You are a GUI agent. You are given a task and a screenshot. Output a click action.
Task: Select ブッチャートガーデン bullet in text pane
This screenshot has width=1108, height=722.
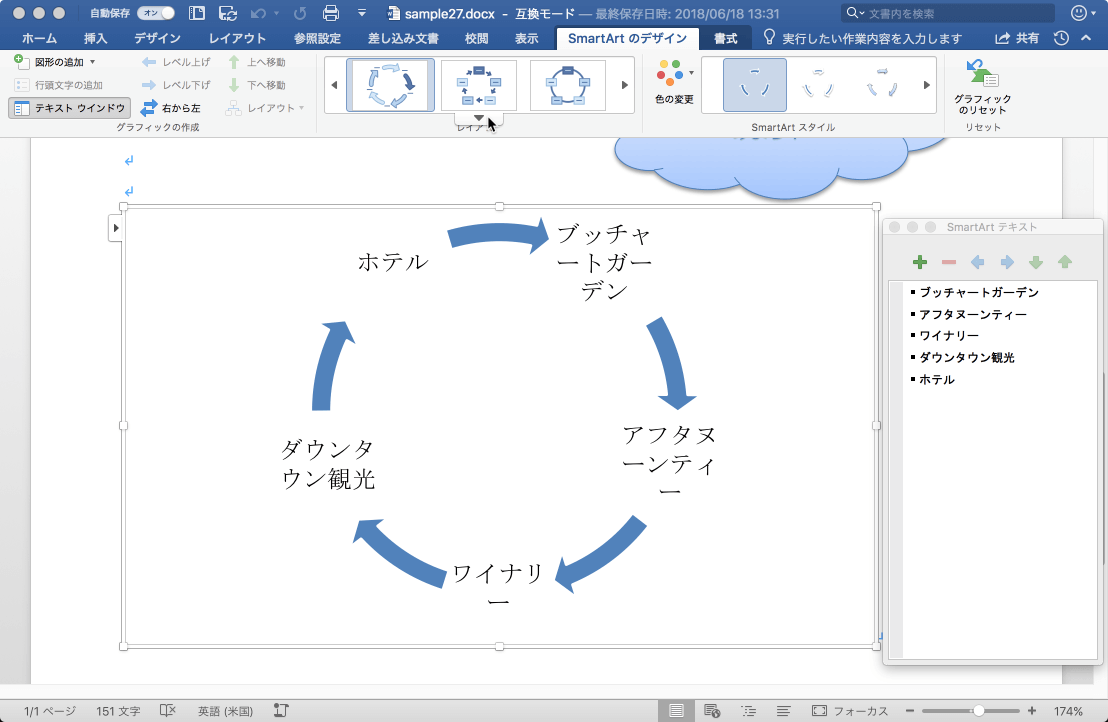click(x=979, y=292)
